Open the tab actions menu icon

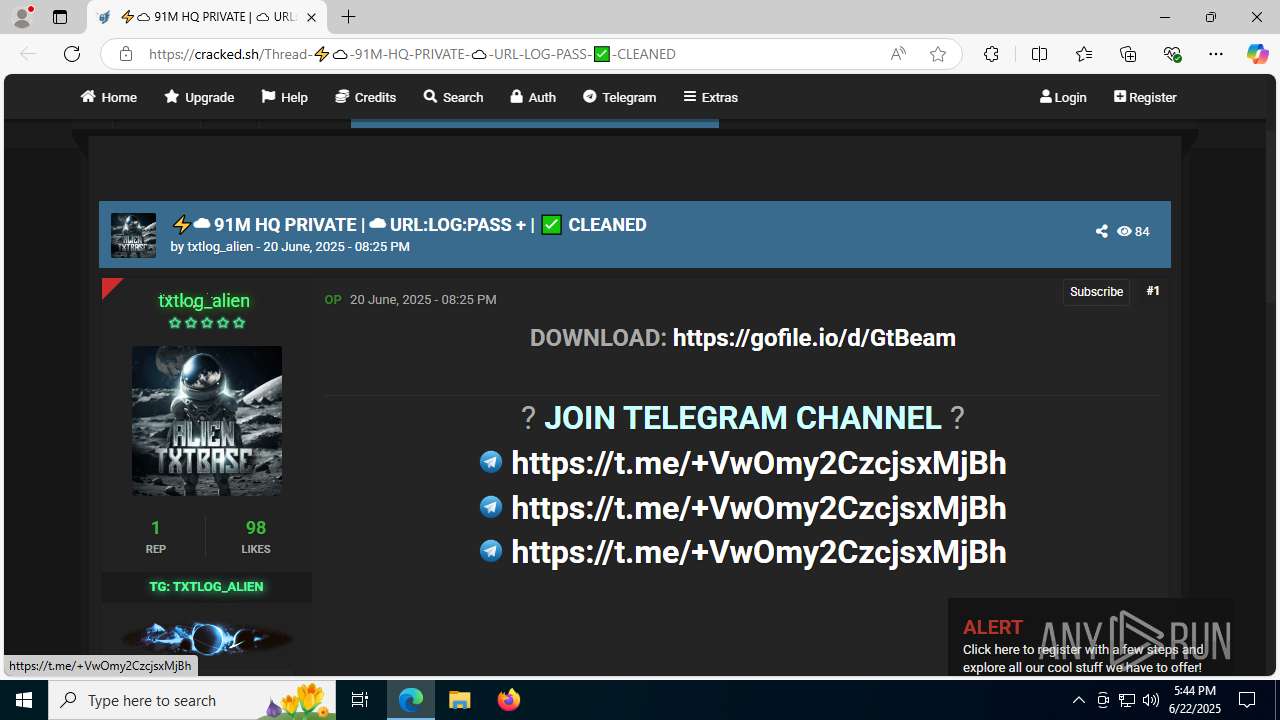(x=60, y=17)
